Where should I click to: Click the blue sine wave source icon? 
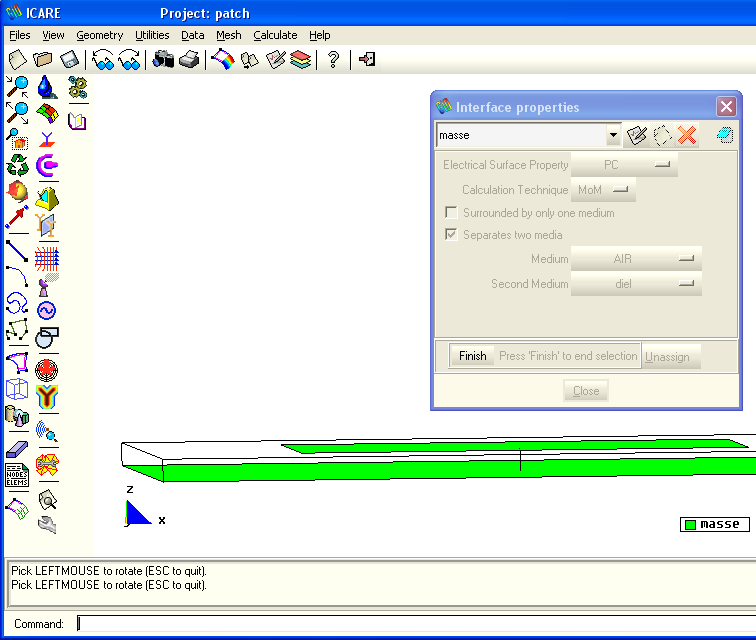[47, 311]
